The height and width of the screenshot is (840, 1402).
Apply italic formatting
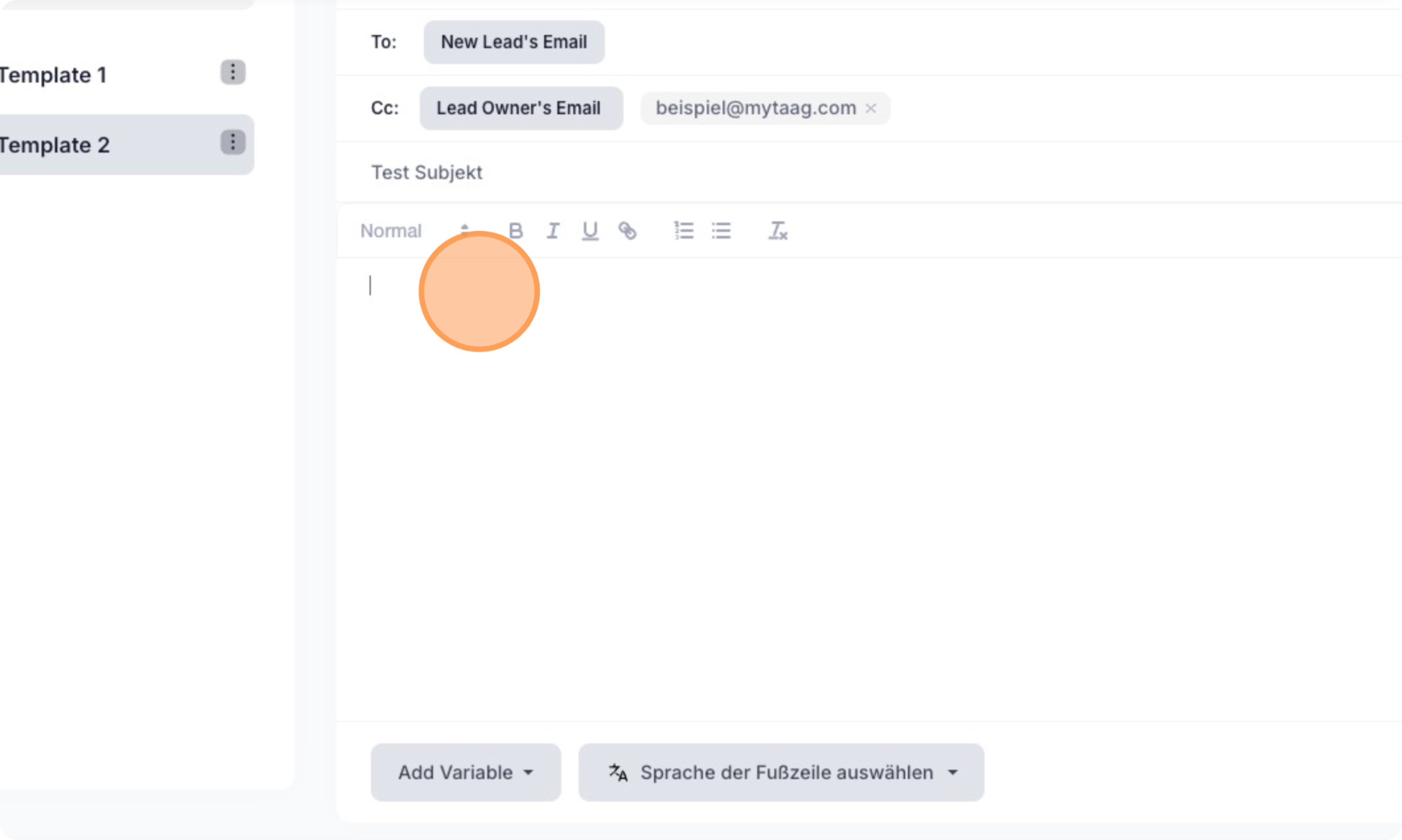coord(553,230)
